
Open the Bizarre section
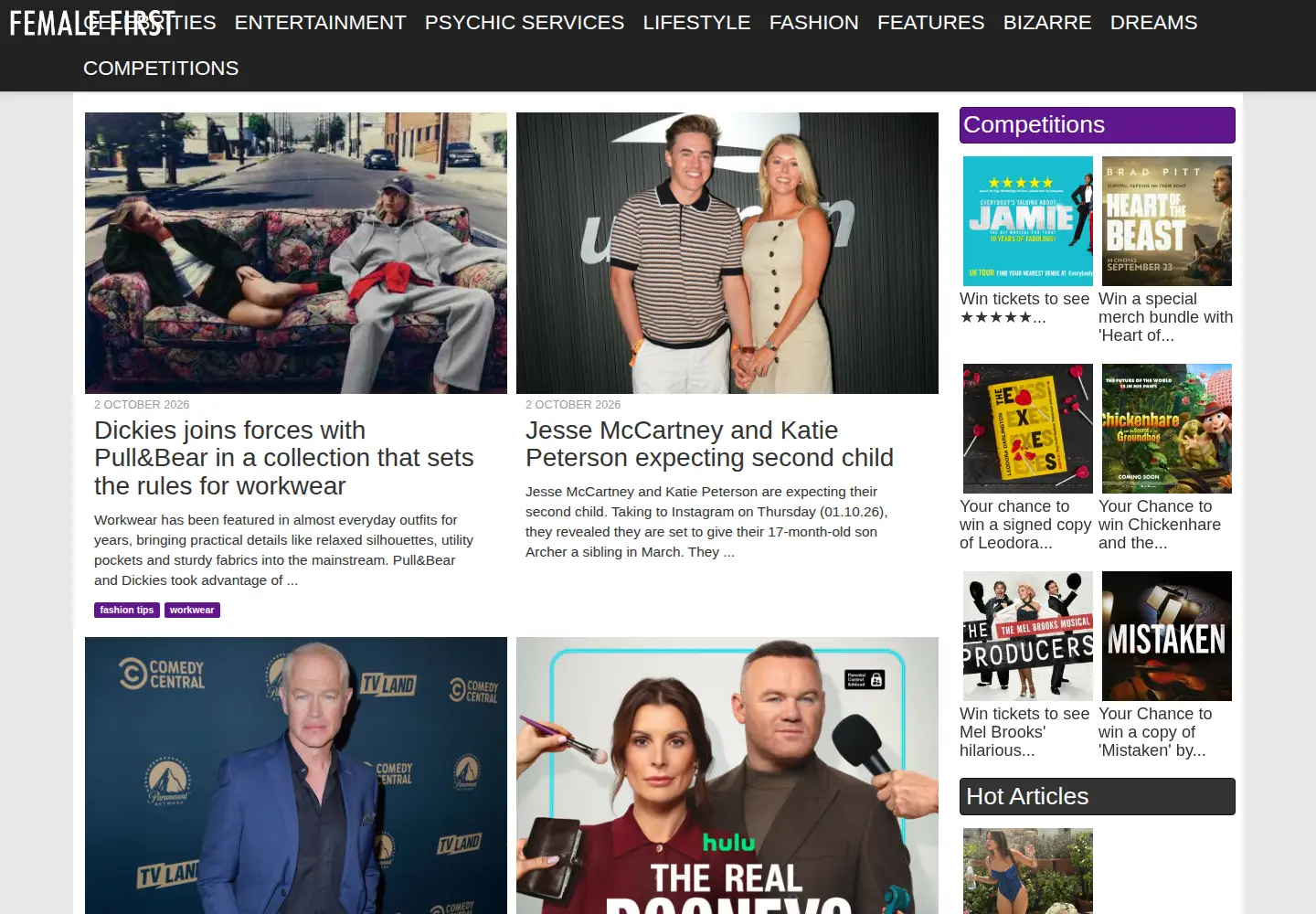pos(1047,23)
